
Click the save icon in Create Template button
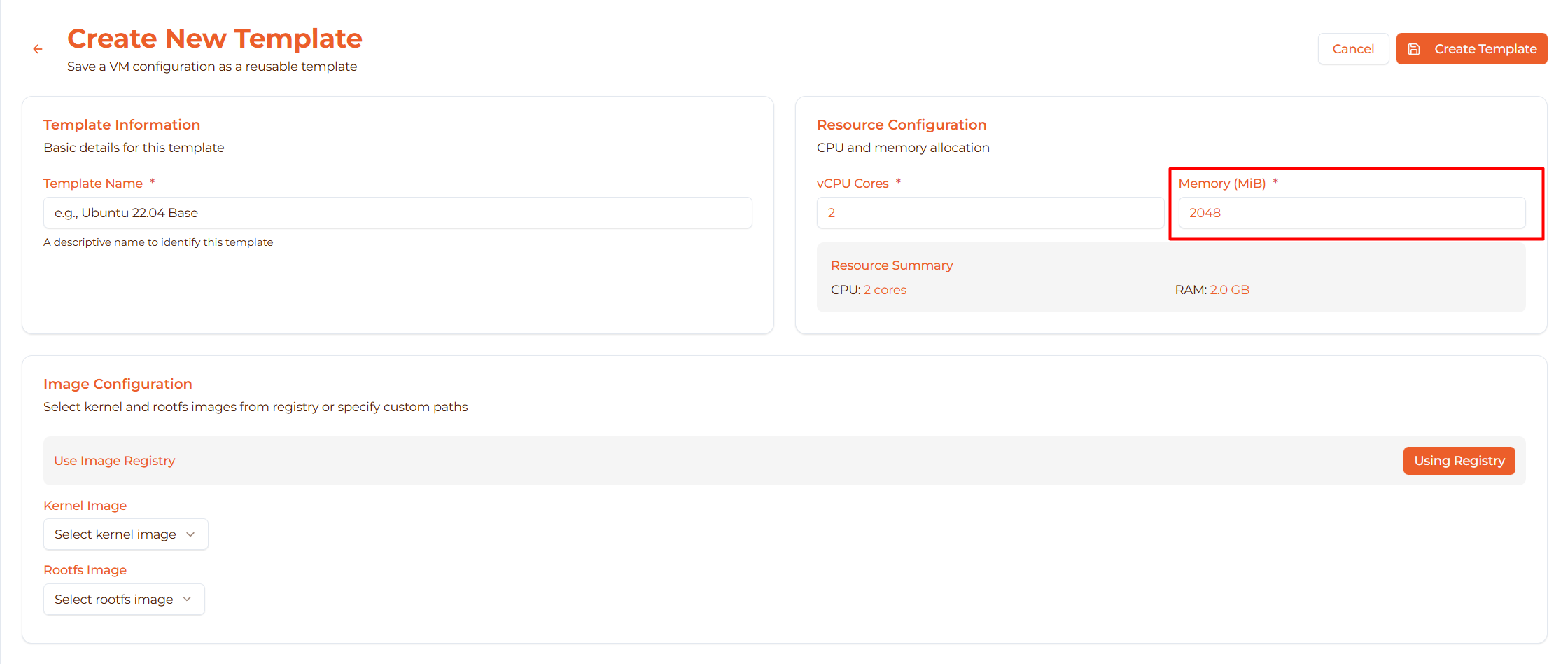point(1414,49)
